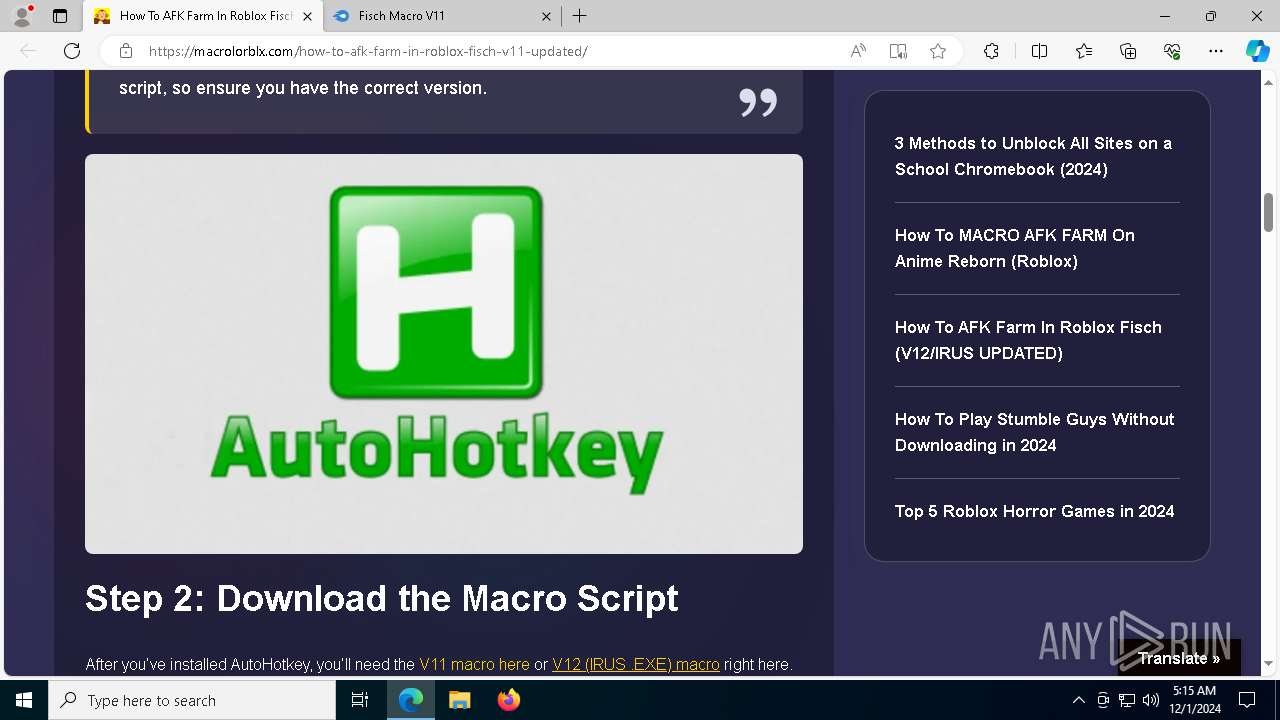Open the notification center
The image size is (1280, 720).
(x=1247, y=700)
